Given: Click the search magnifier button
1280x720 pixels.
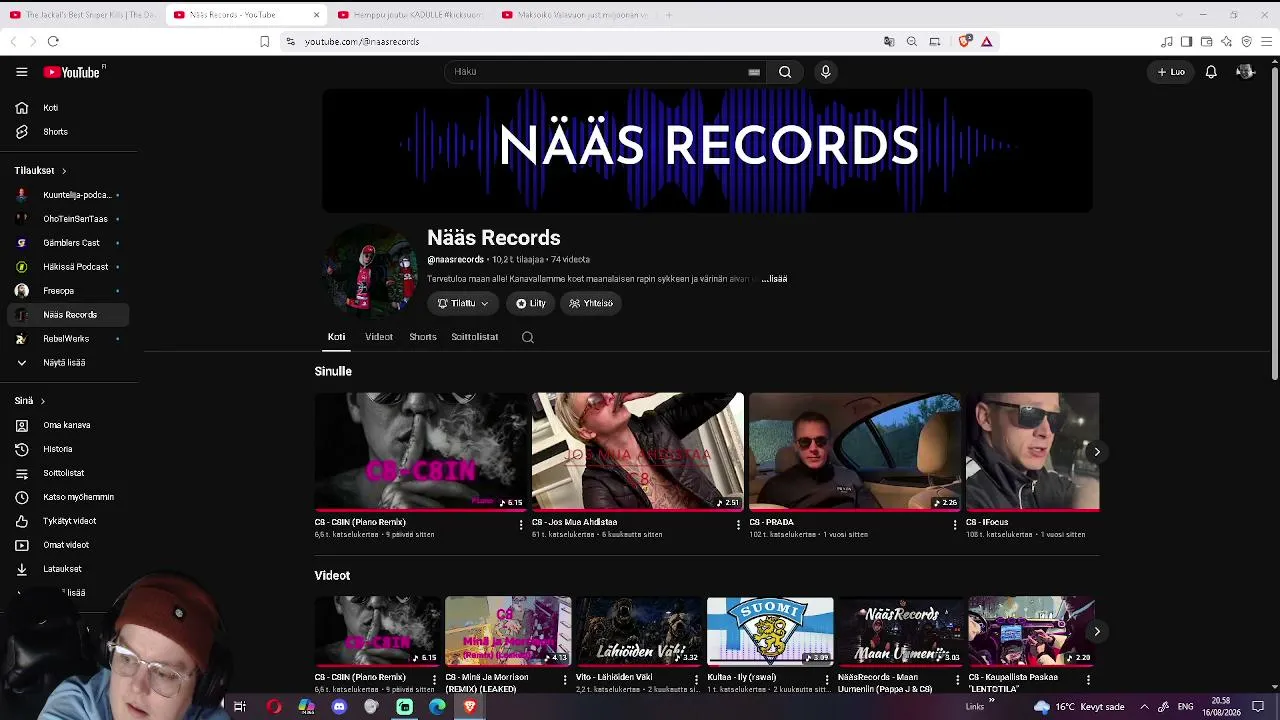Looking at the screenshot, I should [785, 72].
